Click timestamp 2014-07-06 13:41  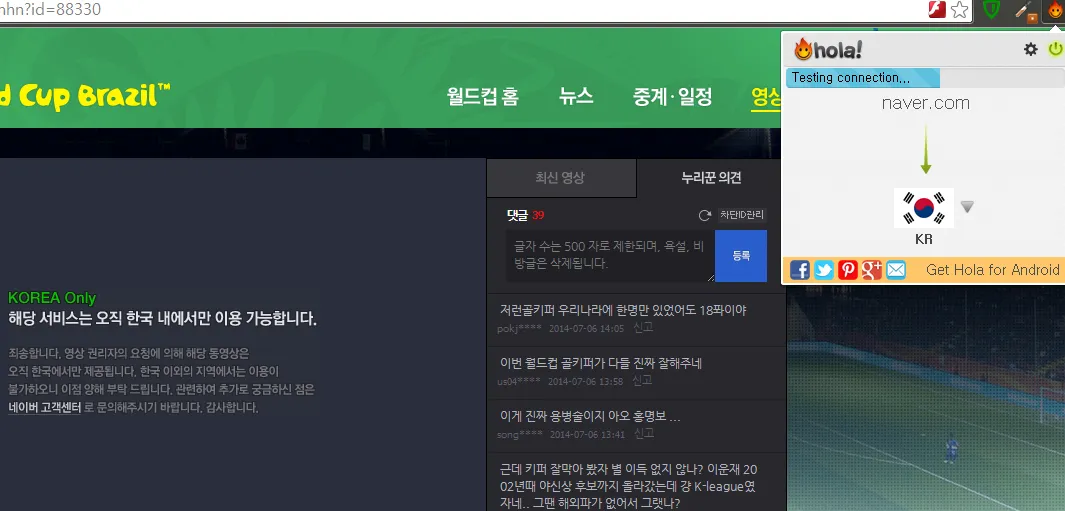tap(587, 434)
